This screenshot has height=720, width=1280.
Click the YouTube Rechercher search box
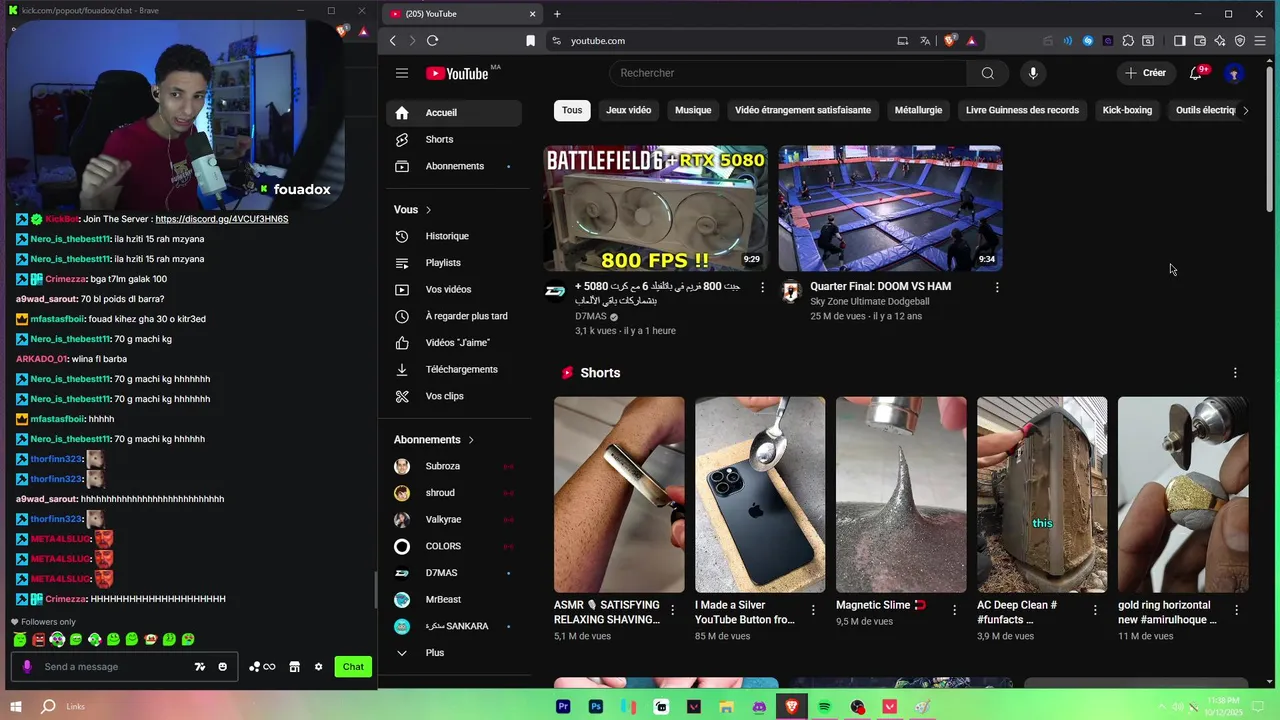[788, 73]
